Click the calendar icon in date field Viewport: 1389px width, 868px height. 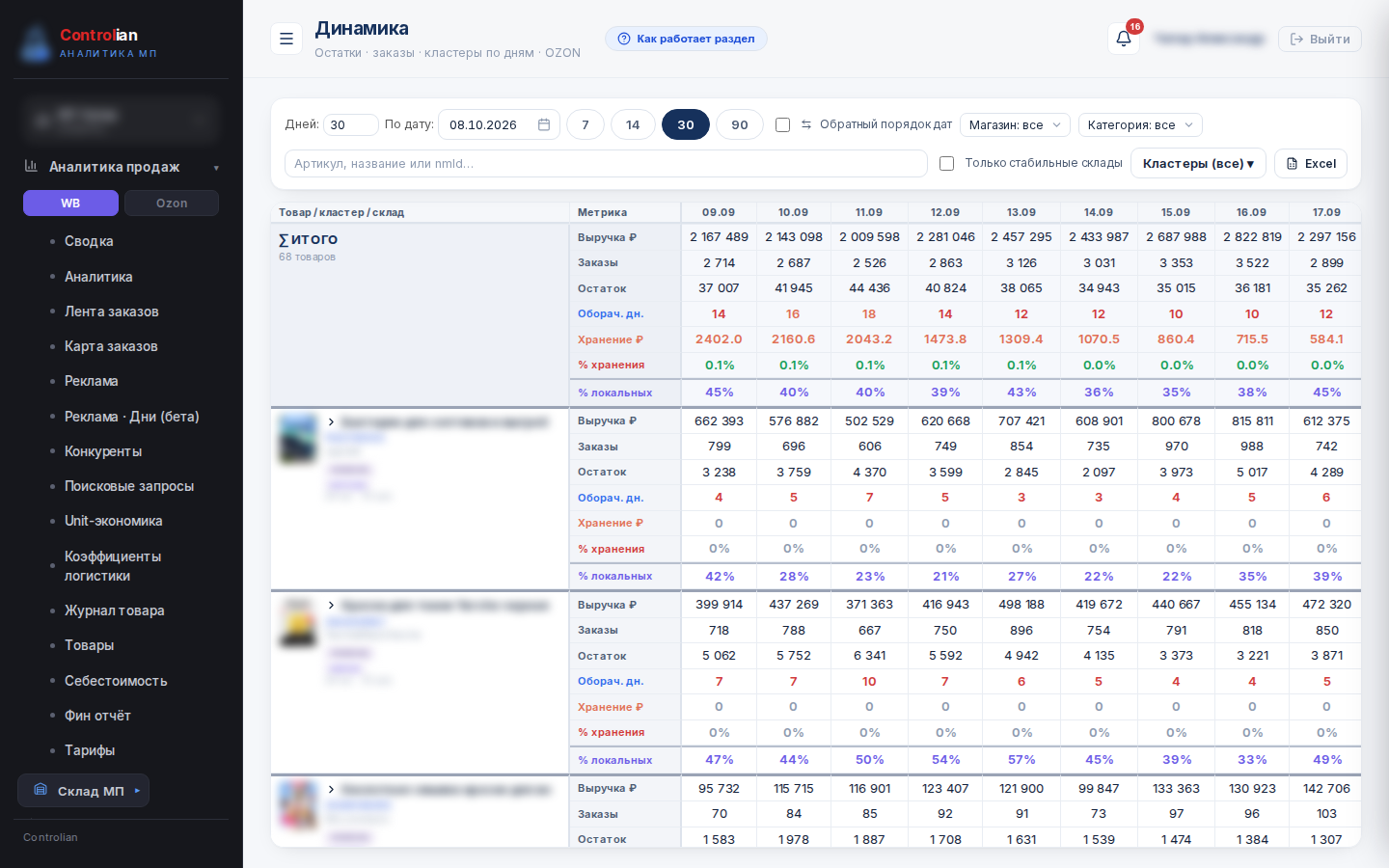544,124
